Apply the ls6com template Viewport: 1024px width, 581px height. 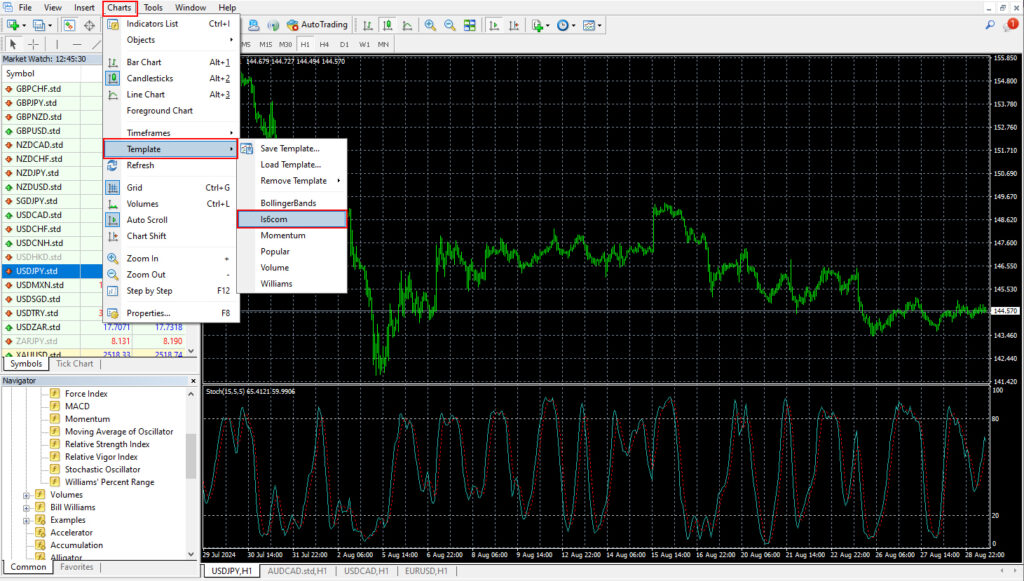292,219
